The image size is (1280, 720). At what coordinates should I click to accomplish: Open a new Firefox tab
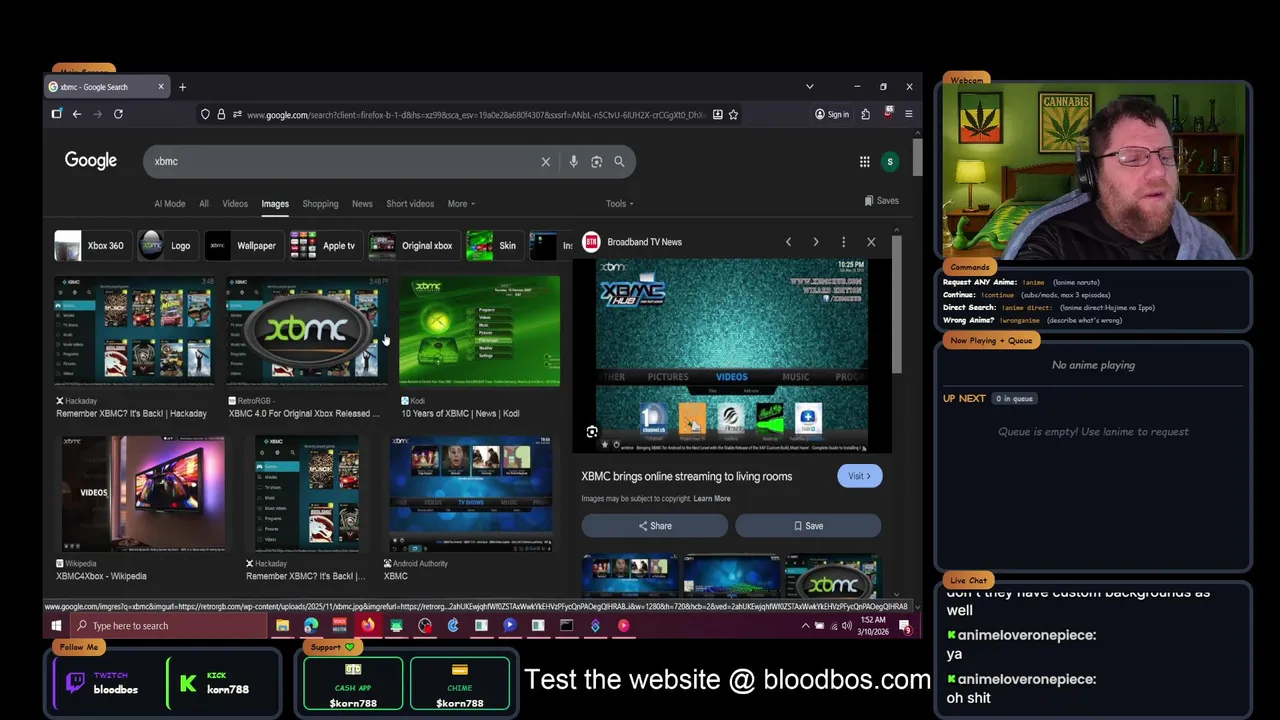point(182,87)
